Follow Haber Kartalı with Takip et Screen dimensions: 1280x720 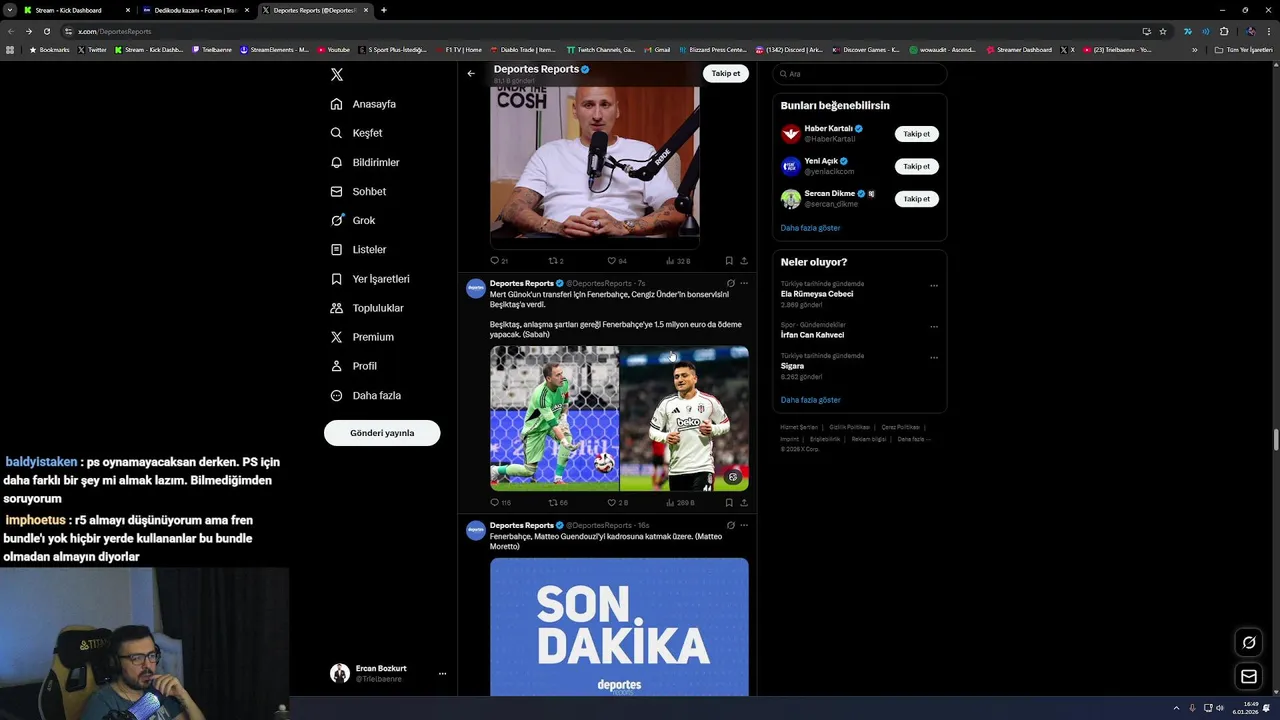916,134
